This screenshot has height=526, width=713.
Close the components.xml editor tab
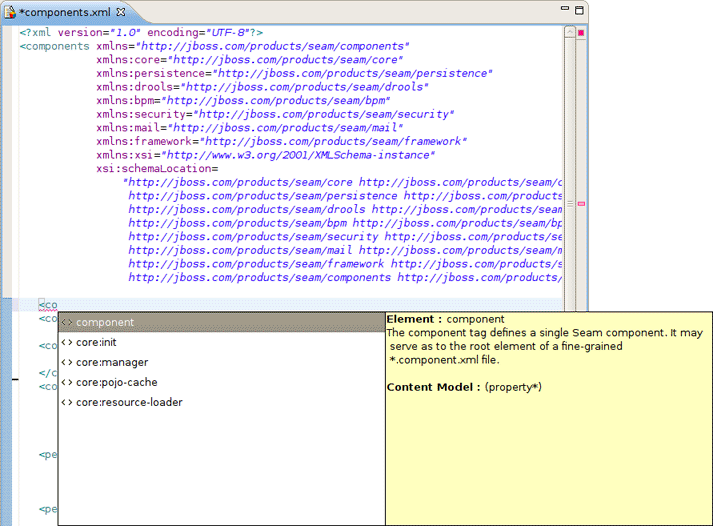121,11
